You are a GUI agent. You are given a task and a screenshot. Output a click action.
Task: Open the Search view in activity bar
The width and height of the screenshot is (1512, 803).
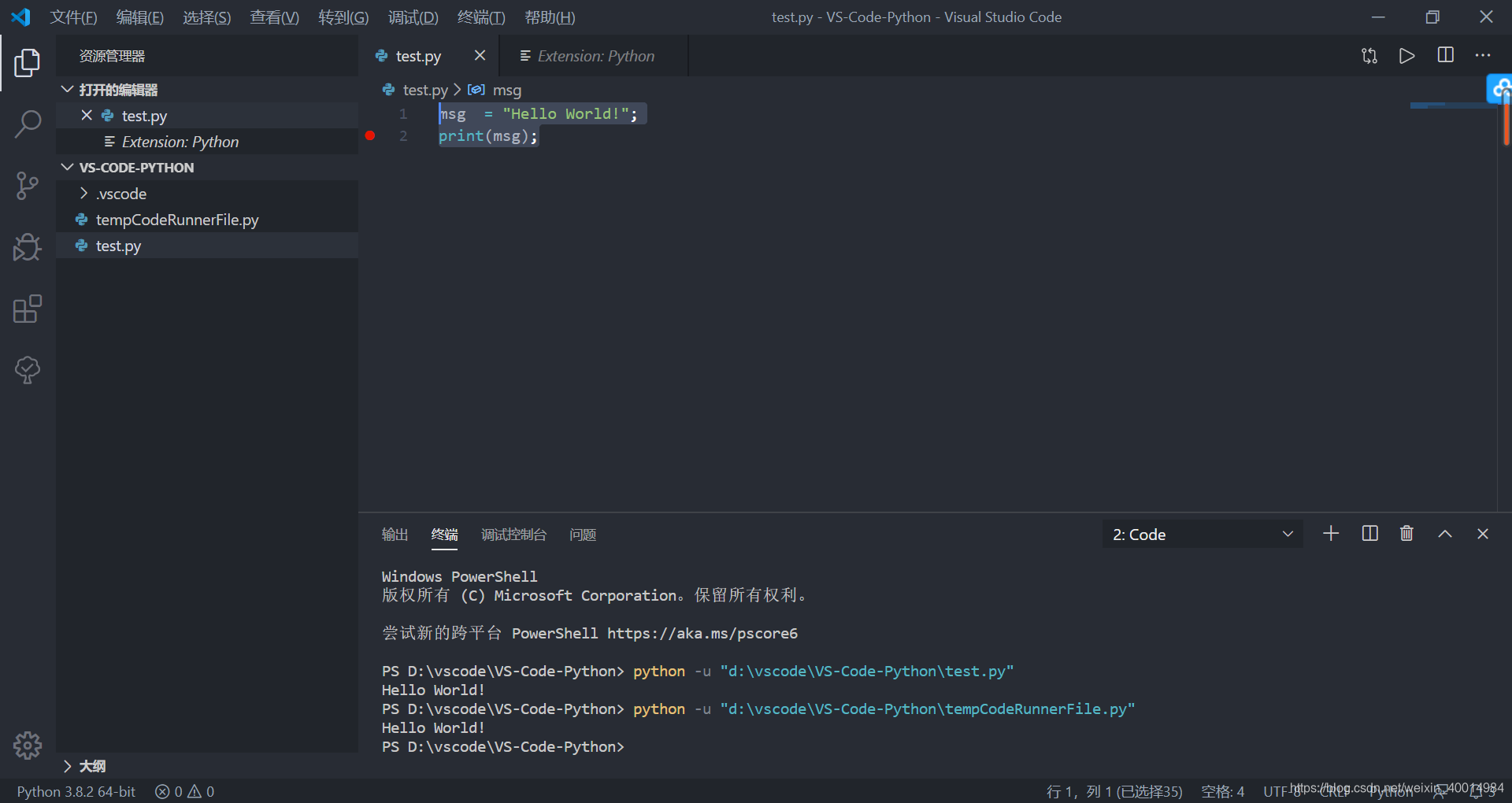28,124
